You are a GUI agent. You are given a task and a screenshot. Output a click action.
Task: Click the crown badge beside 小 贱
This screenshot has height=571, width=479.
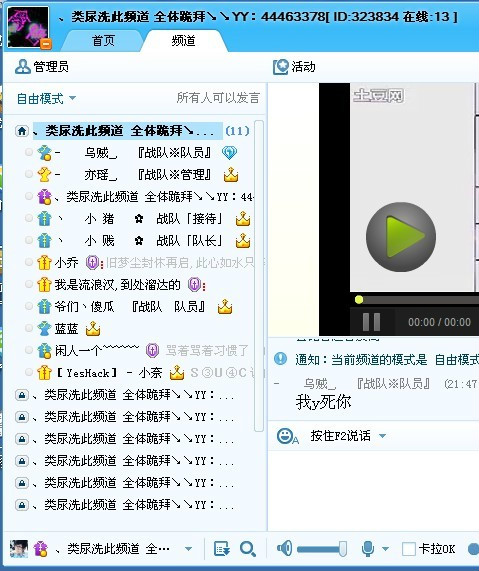[x=243, y=241]
